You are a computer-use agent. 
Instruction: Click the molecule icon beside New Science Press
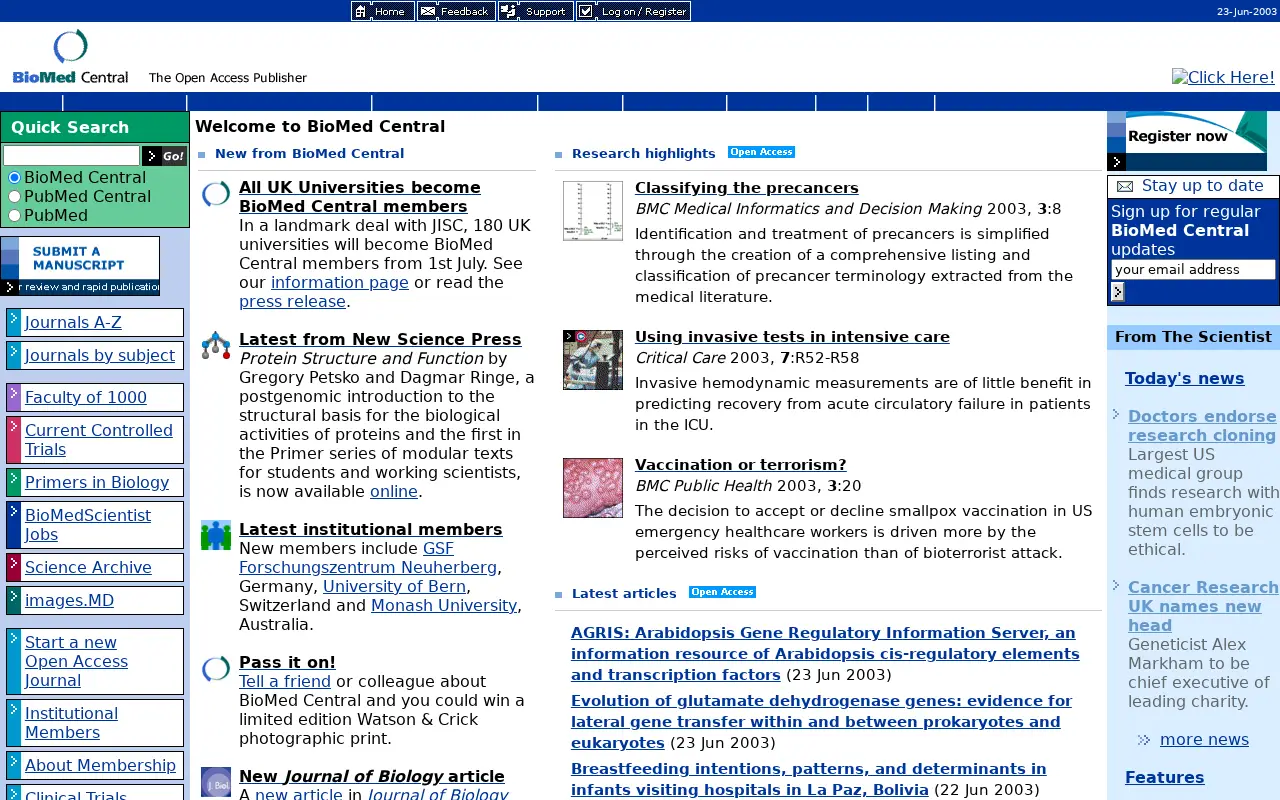coord(216,346)
